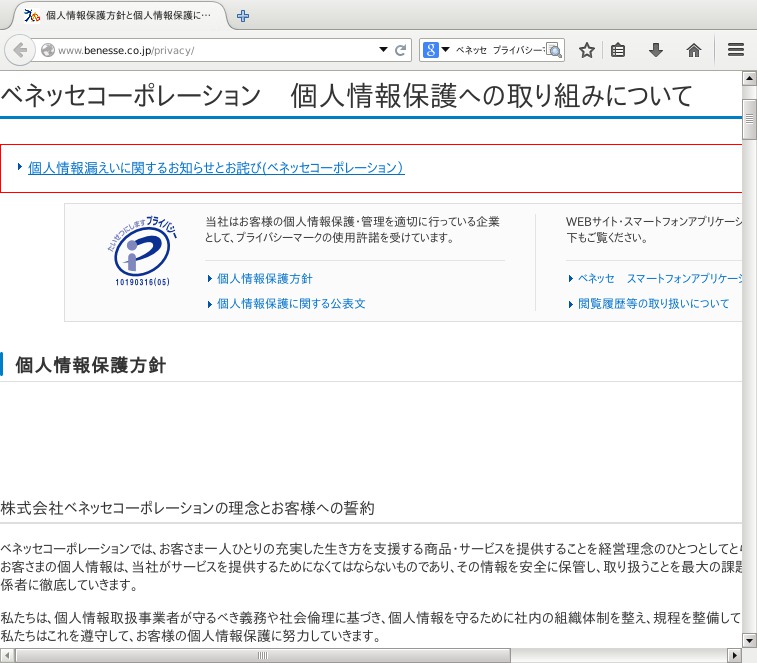Click the horizontal scrollbar right arrow
The image size is (757, 663).
click(x=734, y=656)
